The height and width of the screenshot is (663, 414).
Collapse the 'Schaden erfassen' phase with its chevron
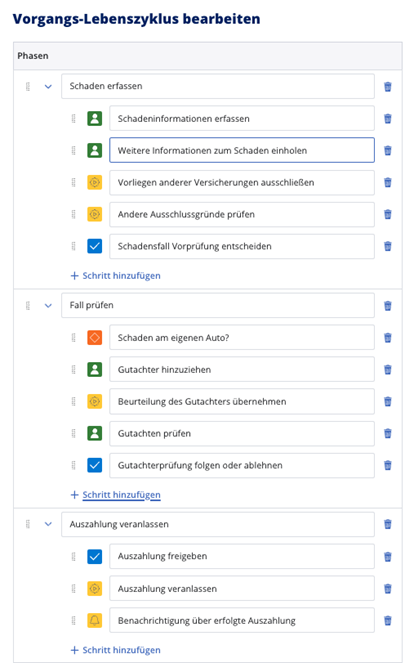point(48,87)
